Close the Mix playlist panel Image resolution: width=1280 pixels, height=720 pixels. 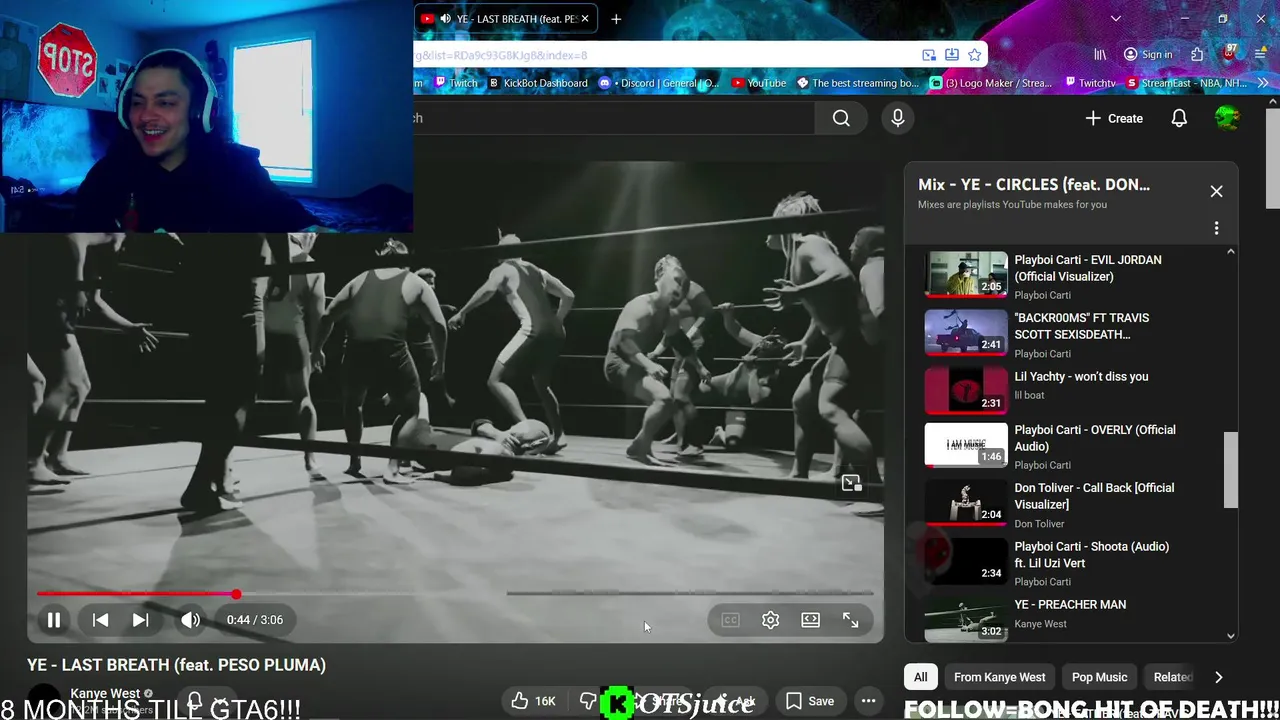[1216, 191]
